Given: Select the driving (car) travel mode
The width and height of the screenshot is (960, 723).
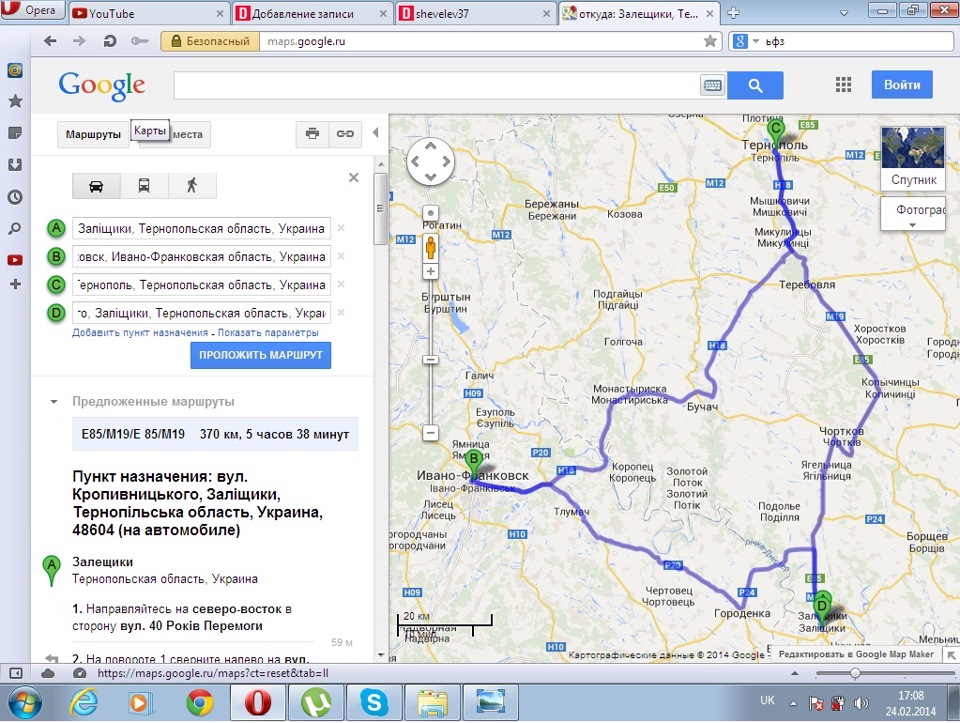Looking at the screenshot, I should click(96, 186).
